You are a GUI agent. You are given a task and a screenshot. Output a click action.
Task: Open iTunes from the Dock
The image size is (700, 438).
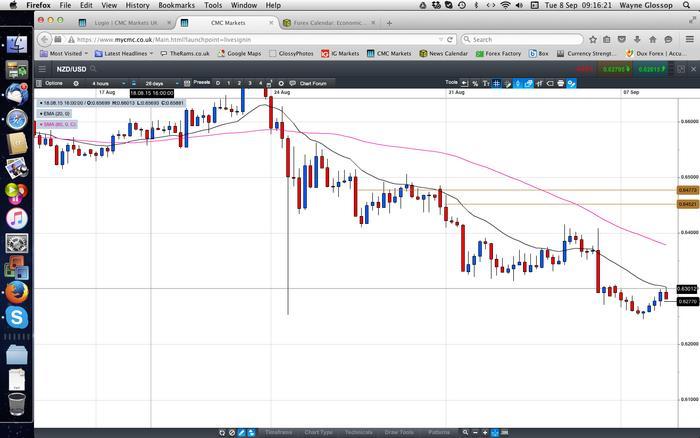tap(17, 219)
